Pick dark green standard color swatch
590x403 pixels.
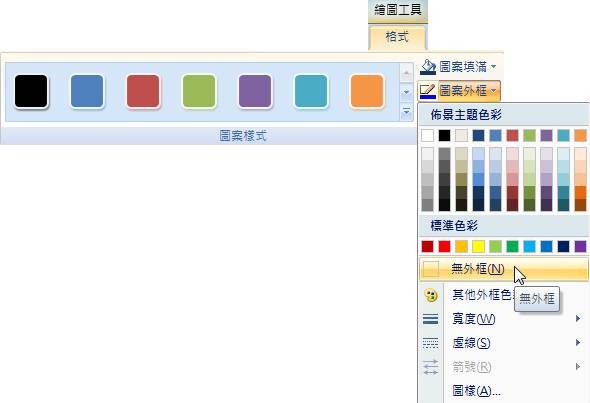pyautogui.click(x=512, y=246)
